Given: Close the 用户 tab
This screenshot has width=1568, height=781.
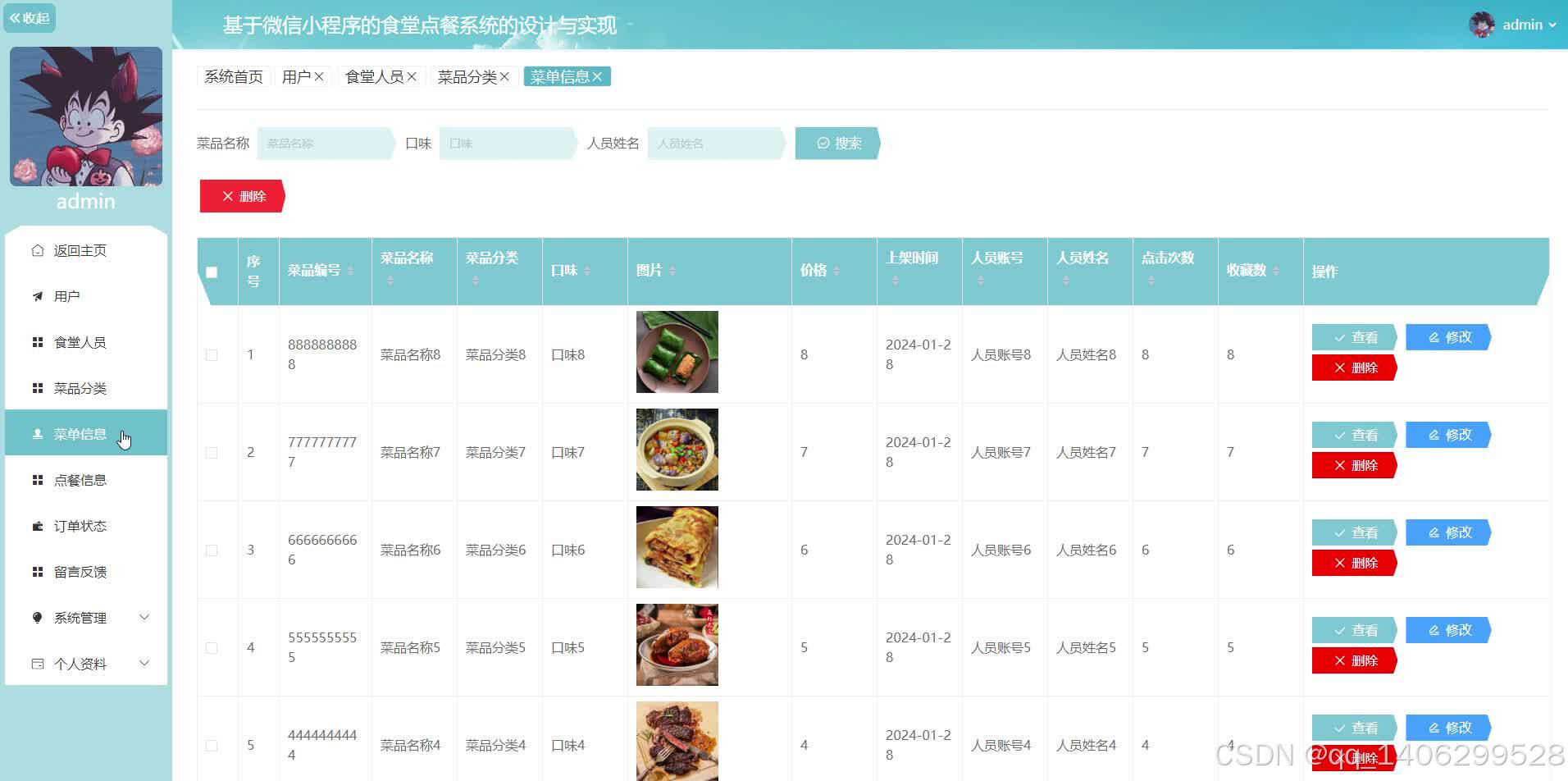Looking at the screenshot, I should point(319,76).
